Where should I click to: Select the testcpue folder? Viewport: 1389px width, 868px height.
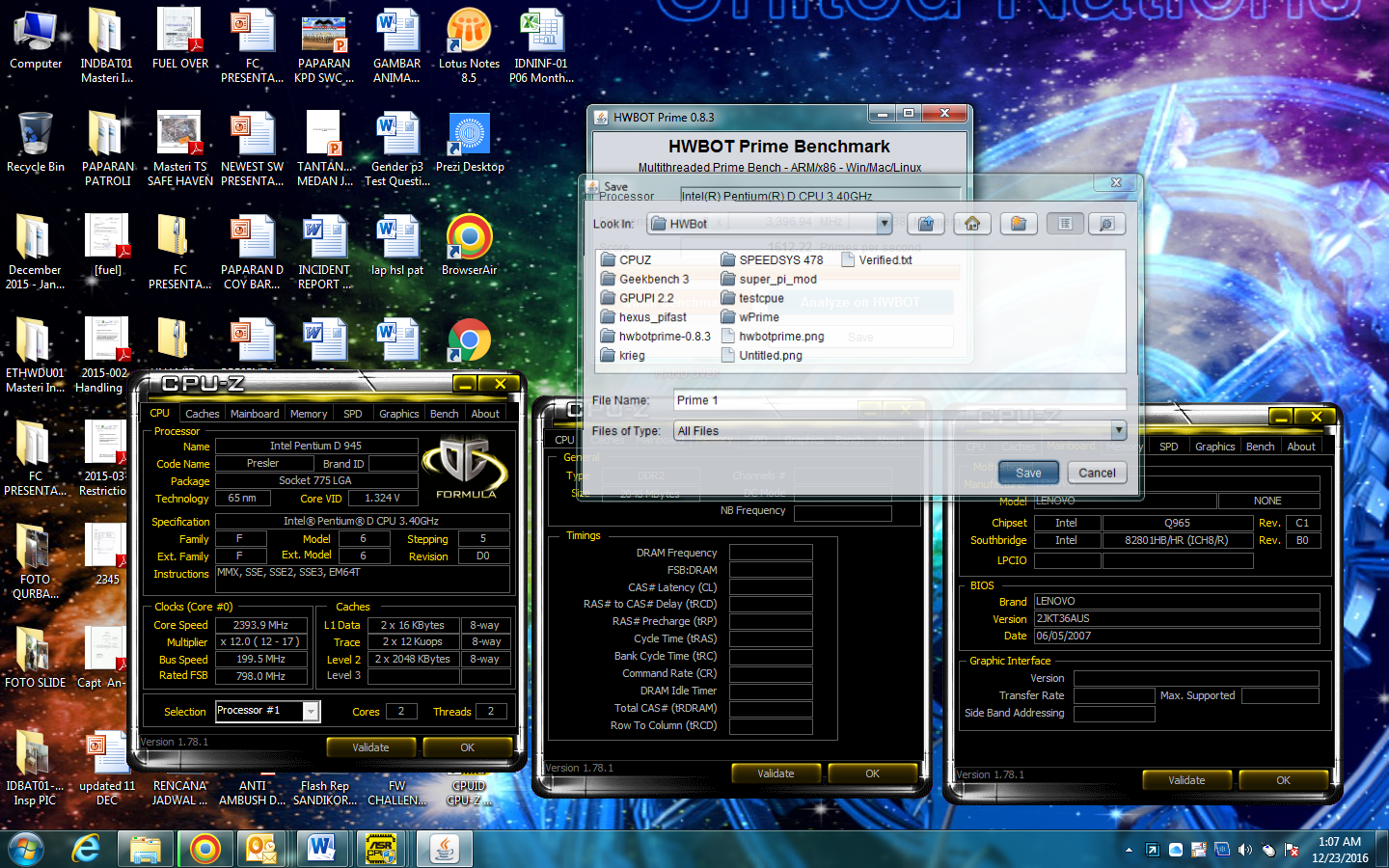pyautogui.click(x=751, y=298)
